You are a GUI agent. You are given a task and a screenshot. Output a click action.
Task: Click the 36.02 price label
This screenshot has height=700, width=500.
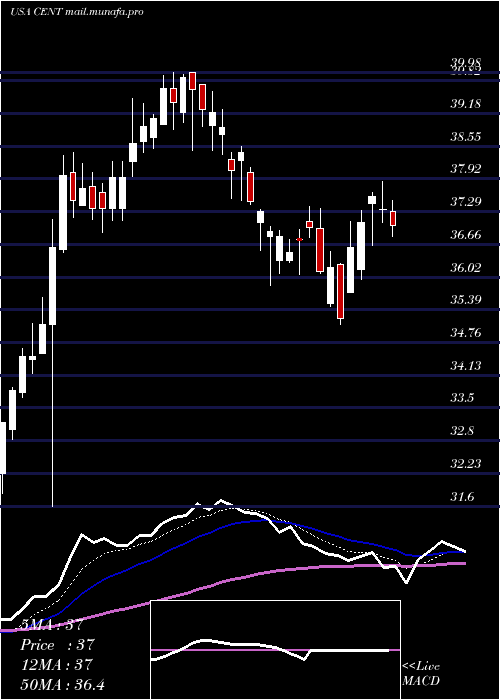click(465, 267)
